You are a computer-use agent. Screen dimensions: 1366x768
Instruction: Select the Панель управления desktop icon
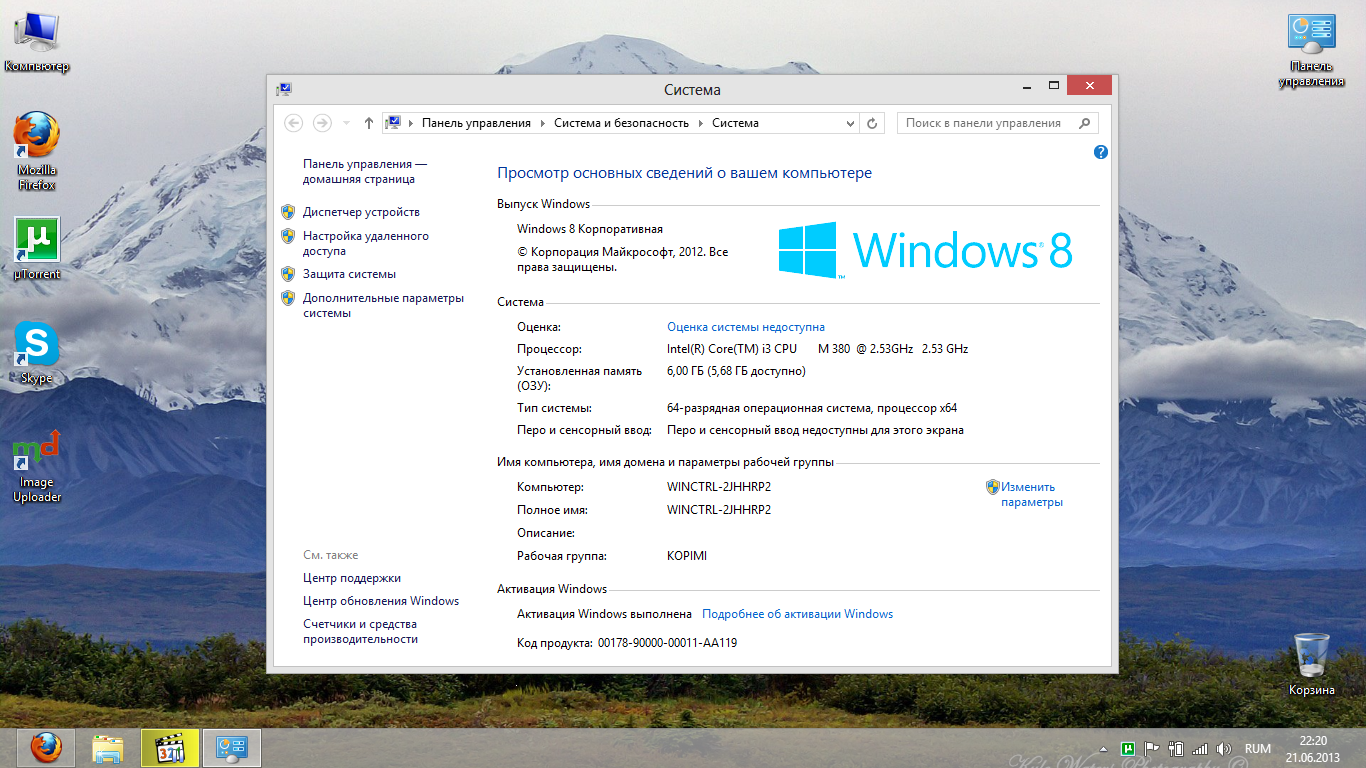pyautogui.click(x=1311, y=51)
